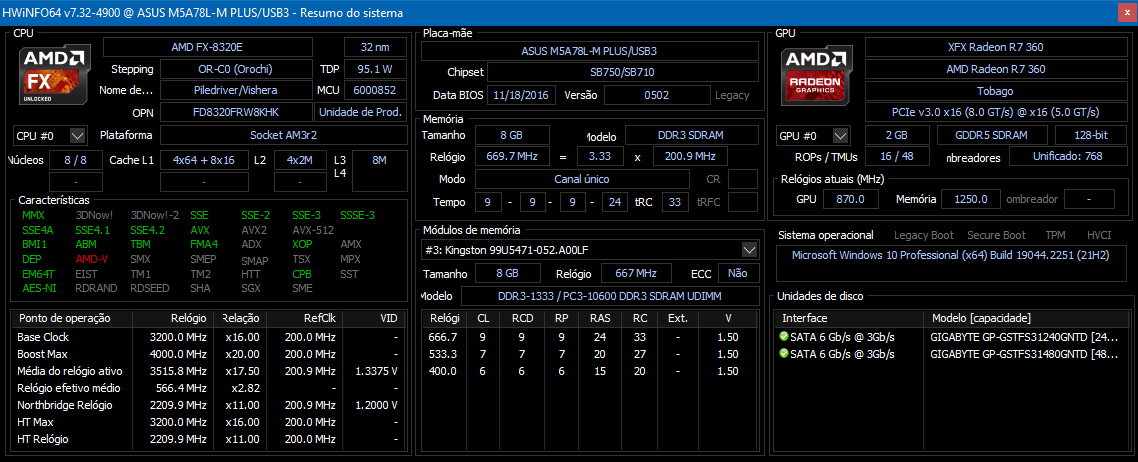Click the Unificado: 768 shaders field
Screen dimensions: 1138x462
click(1068, 157)
